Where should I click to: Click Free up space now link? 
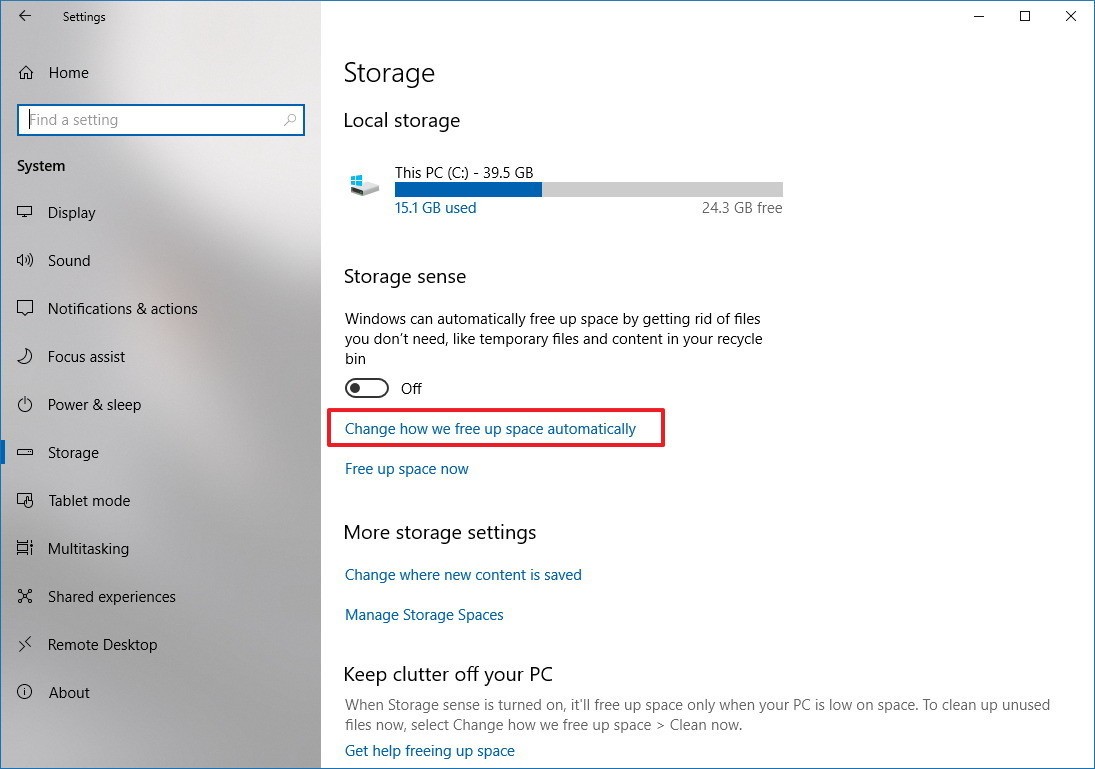point(406,469)
